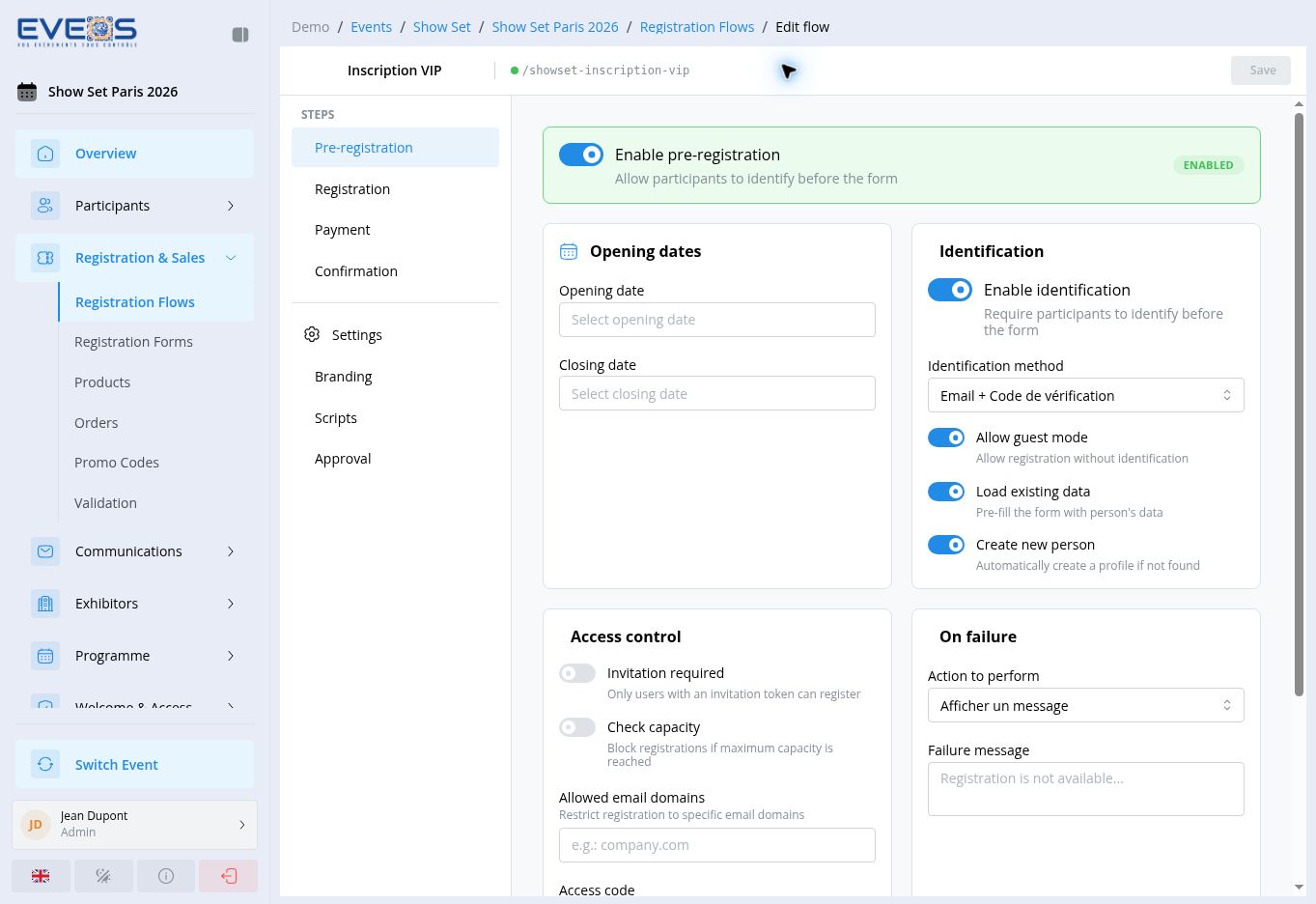This screenshot has width=1316, height=904.
Task: Enable Invitation required switch
Action: coord(577,673)
